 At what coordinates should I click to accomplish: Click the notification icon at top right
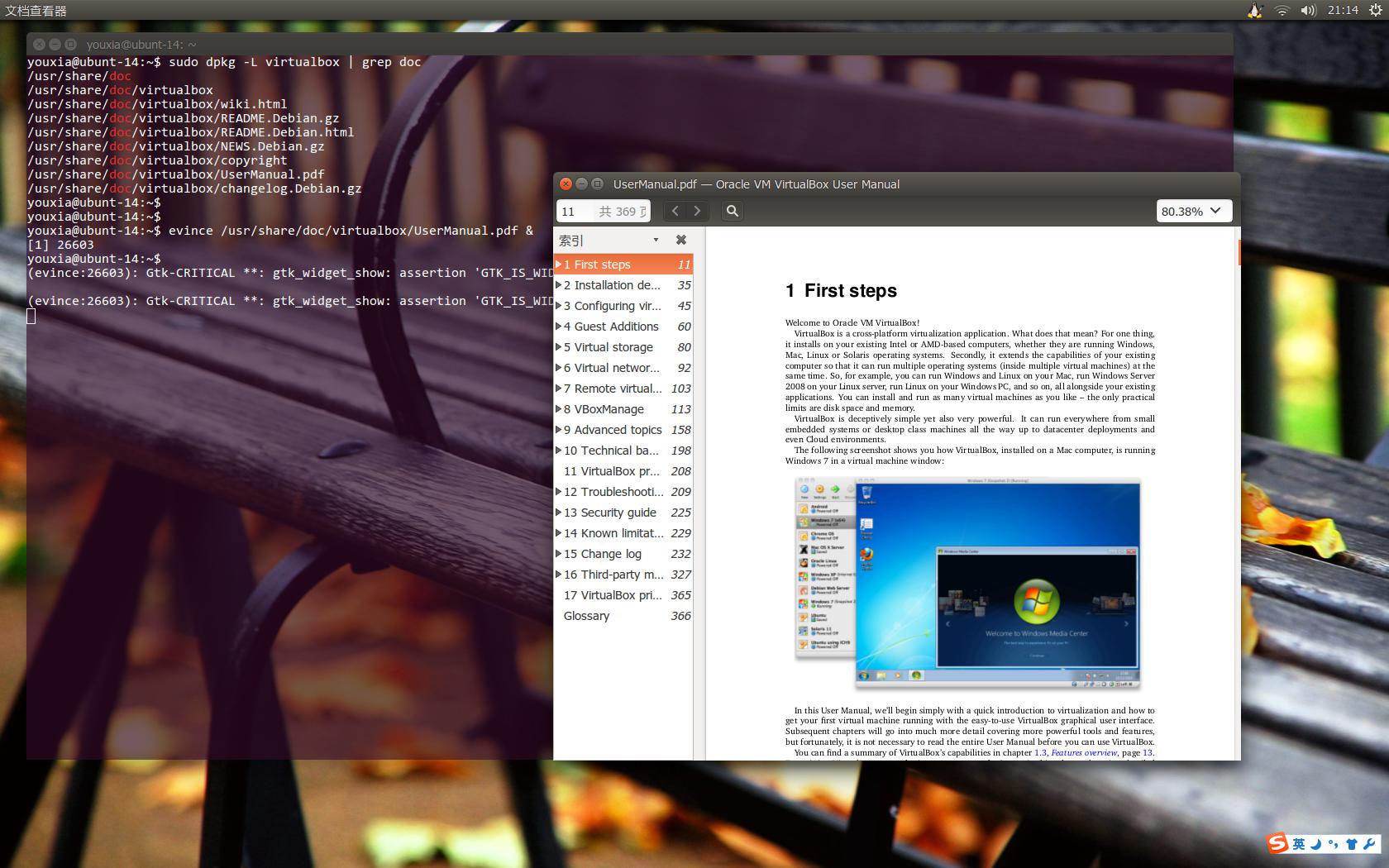pos(1254,10)
